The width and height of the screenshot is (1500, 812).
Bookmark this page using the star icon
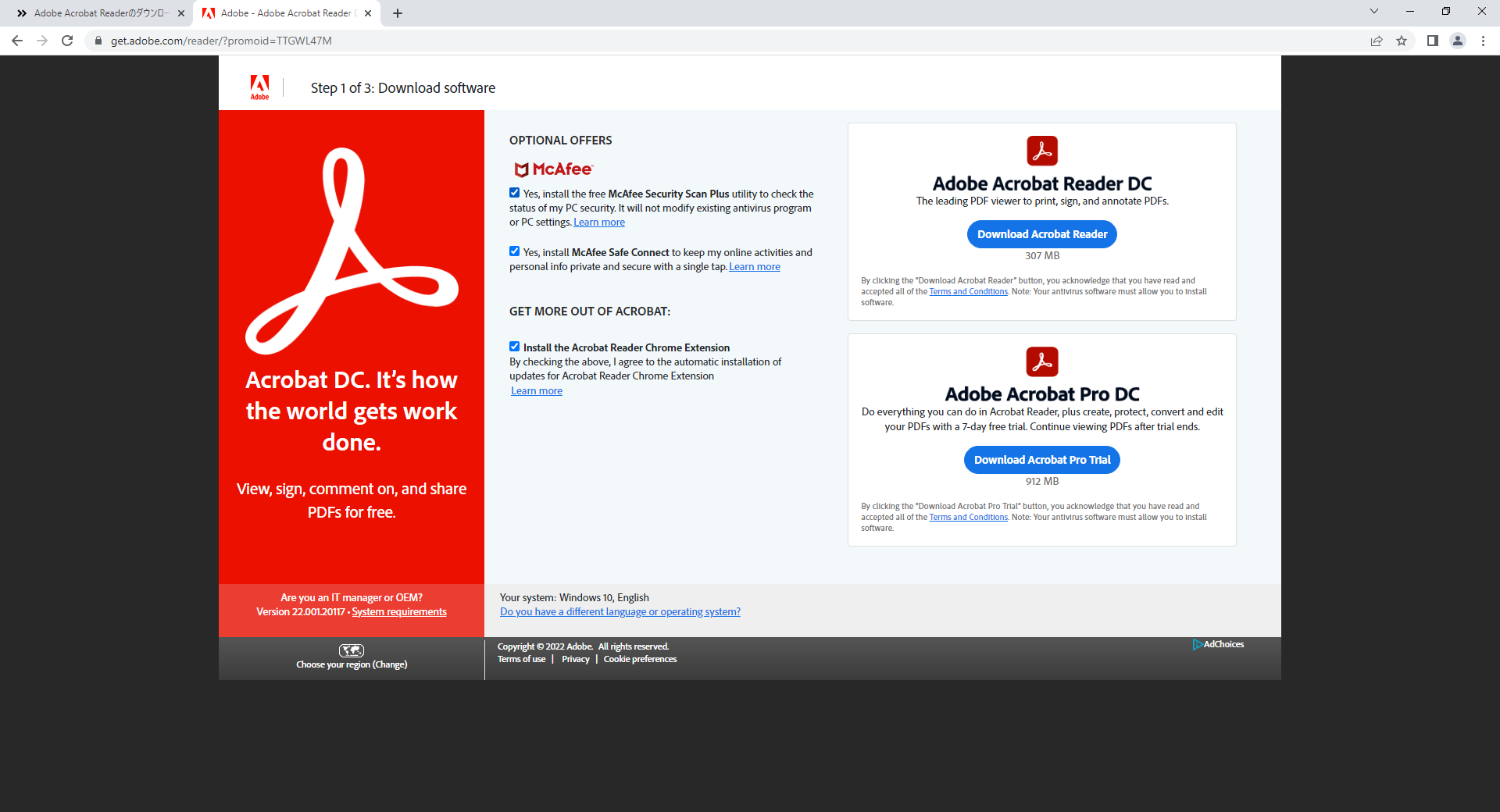pos(1402,41)
